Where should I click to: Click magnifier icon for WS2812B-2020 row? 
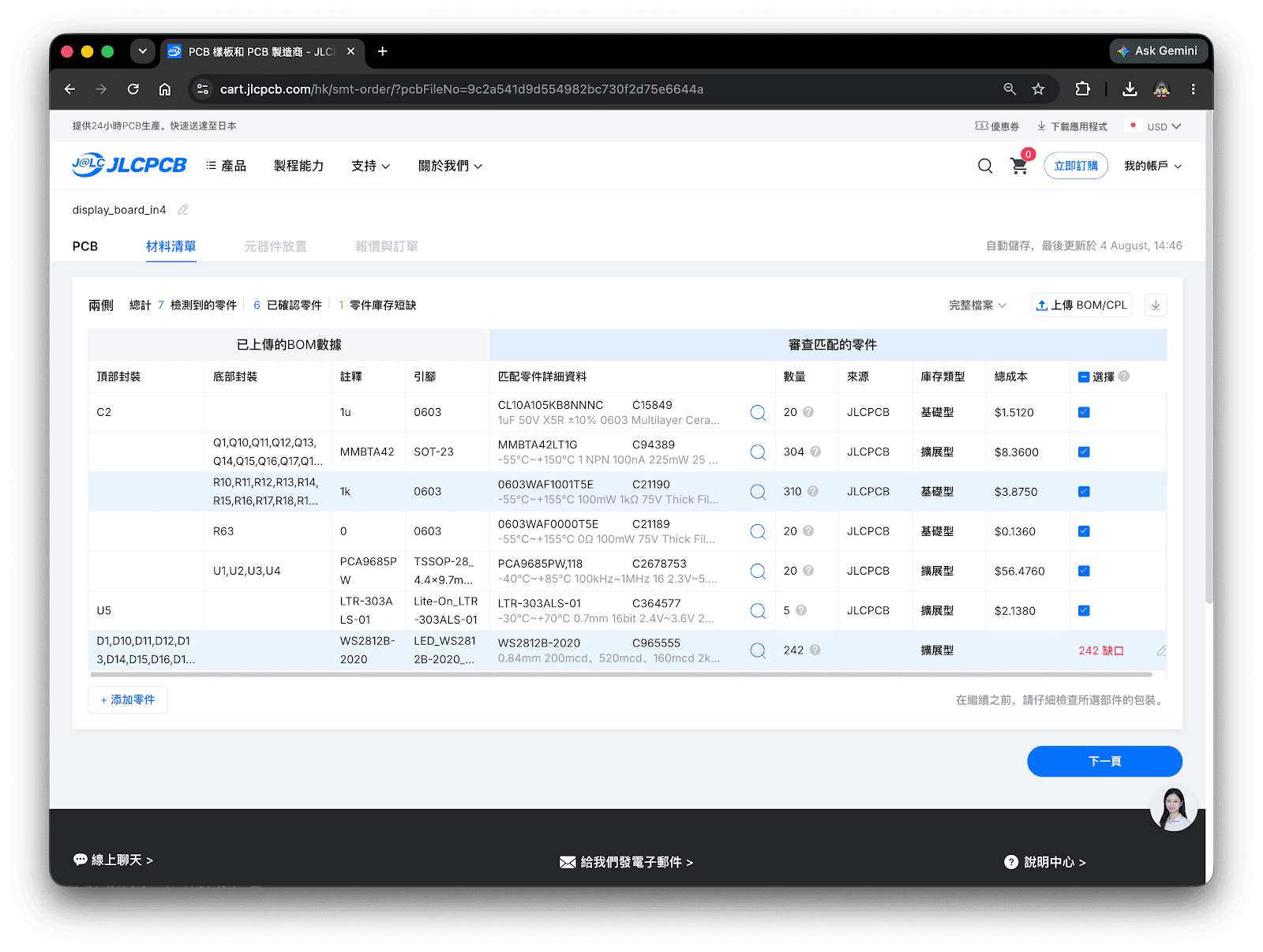click(758, 650)
